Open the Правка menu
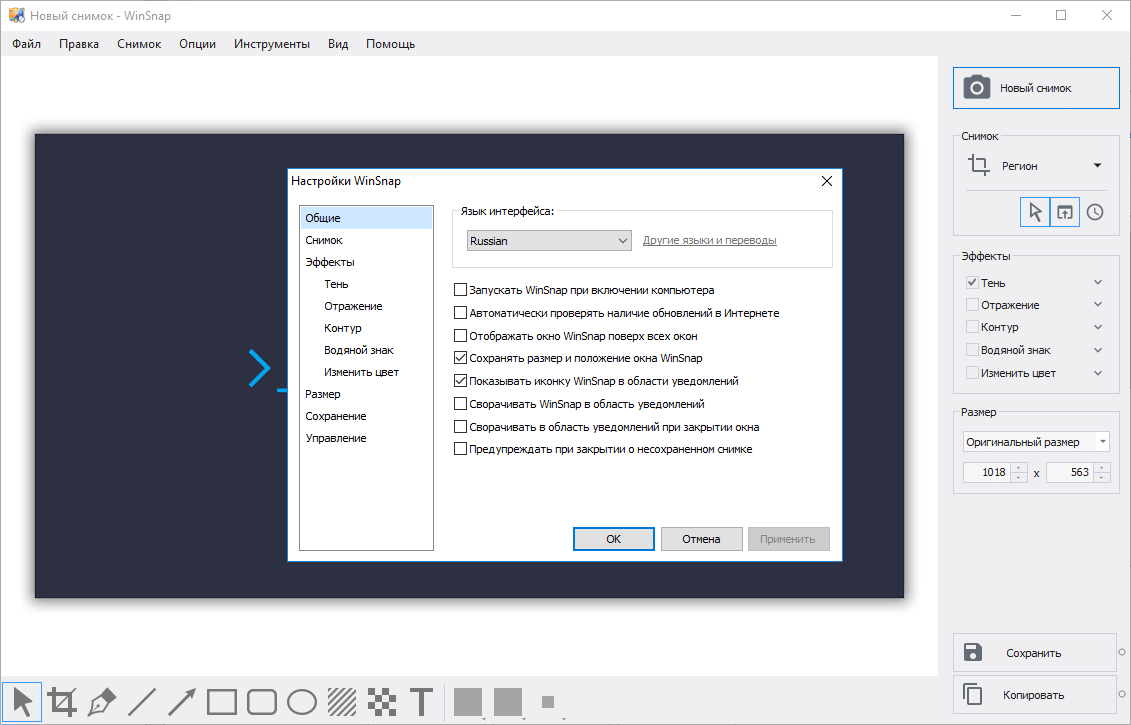 click(79, 44)
